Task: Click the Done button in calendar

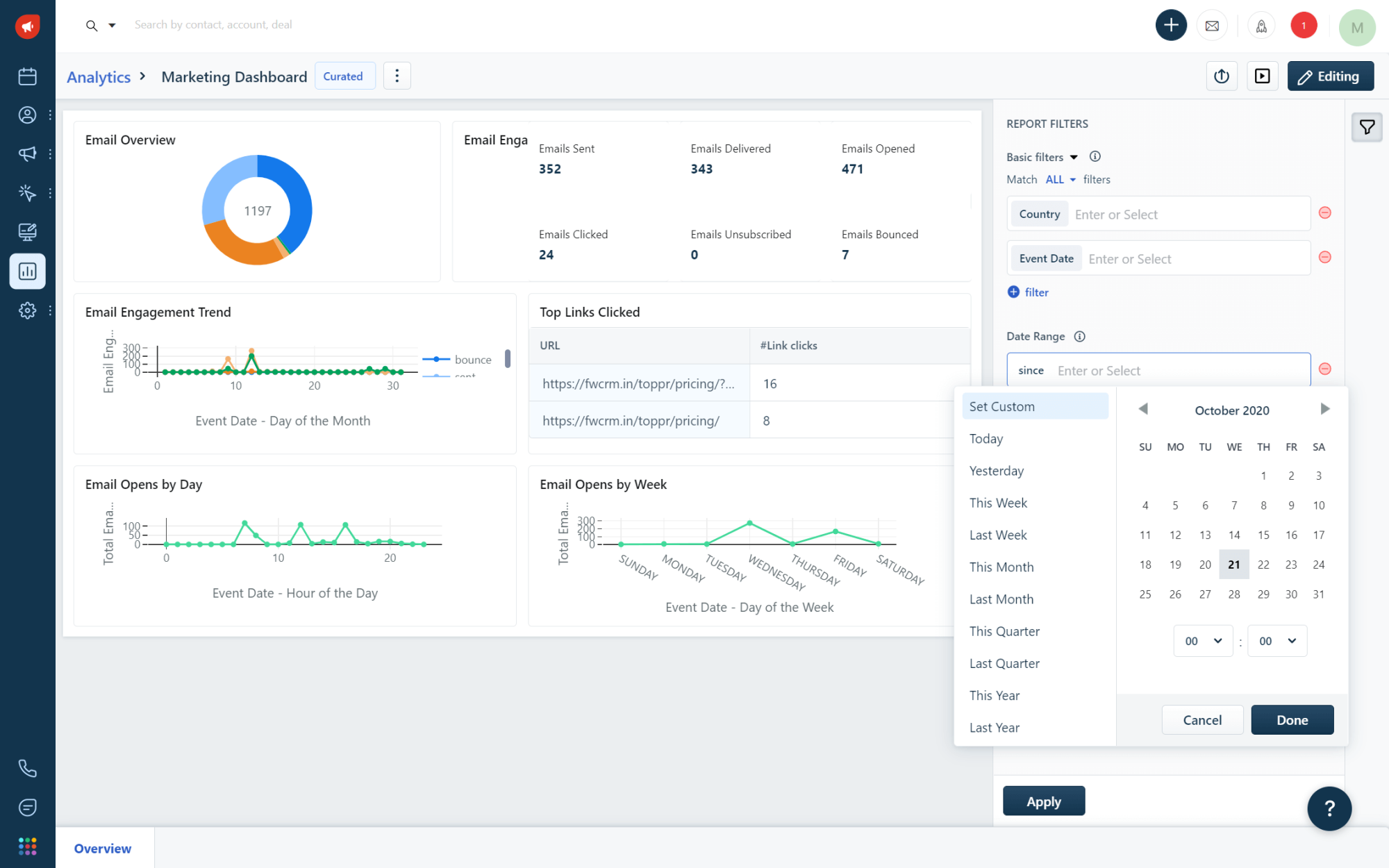Action: pyautogui.click(x=1292, y=720)
